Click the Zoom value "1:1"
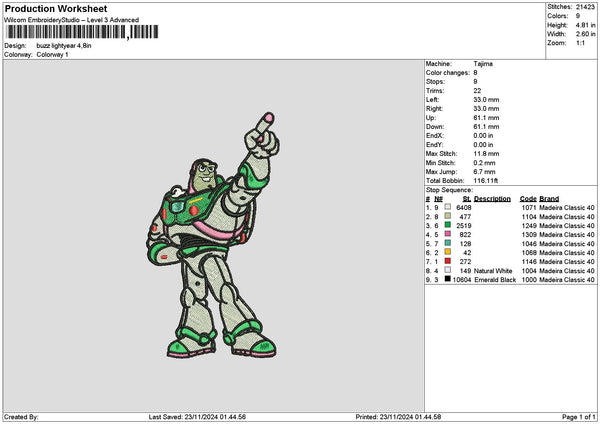This screenshot has height=424, width=600. pyautogui.click(x=580, y=43)
